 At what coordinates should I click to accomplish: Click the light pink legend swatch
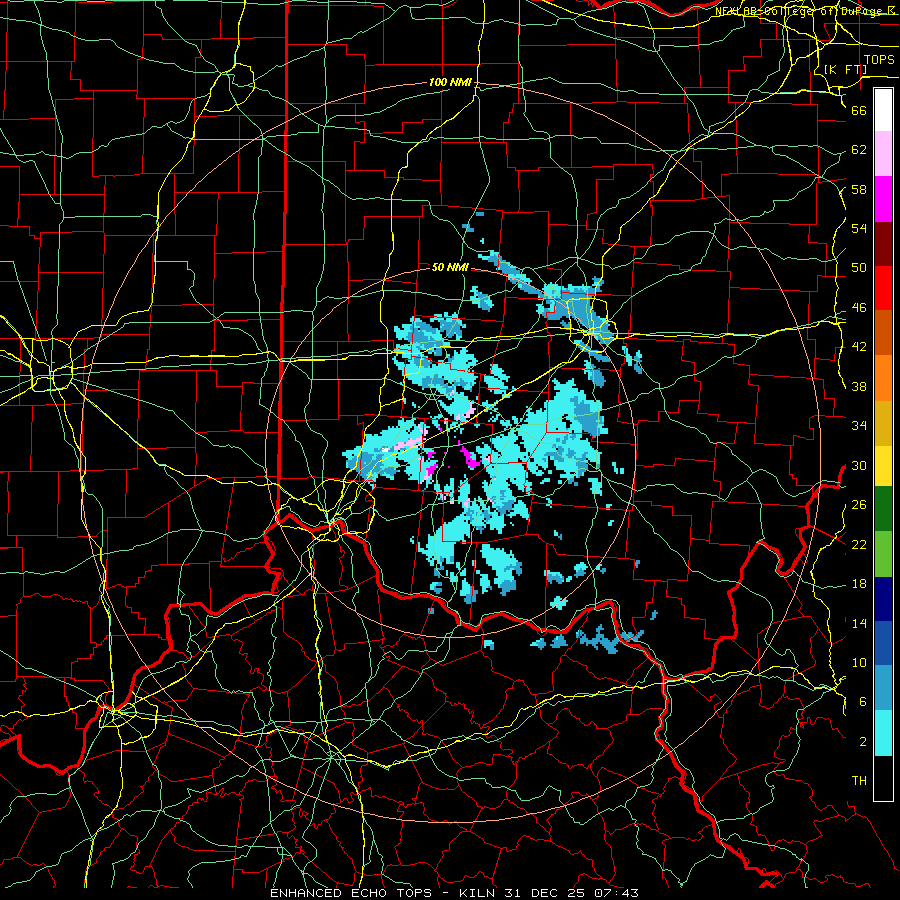[x=883, y=154]
